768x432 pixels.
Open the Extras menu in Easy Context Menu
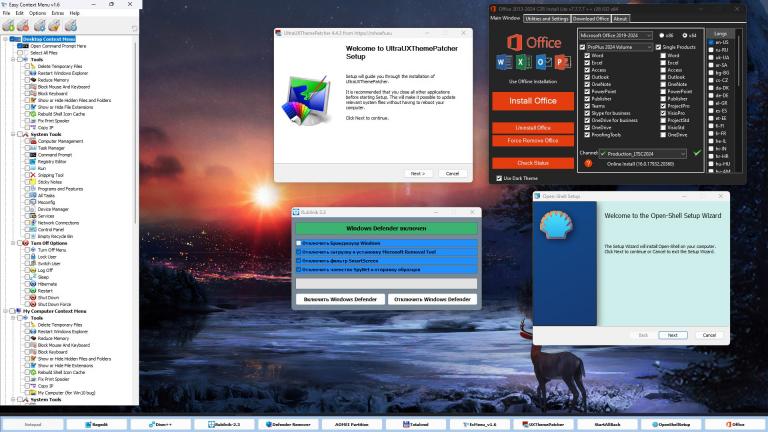tap(57, 13)
